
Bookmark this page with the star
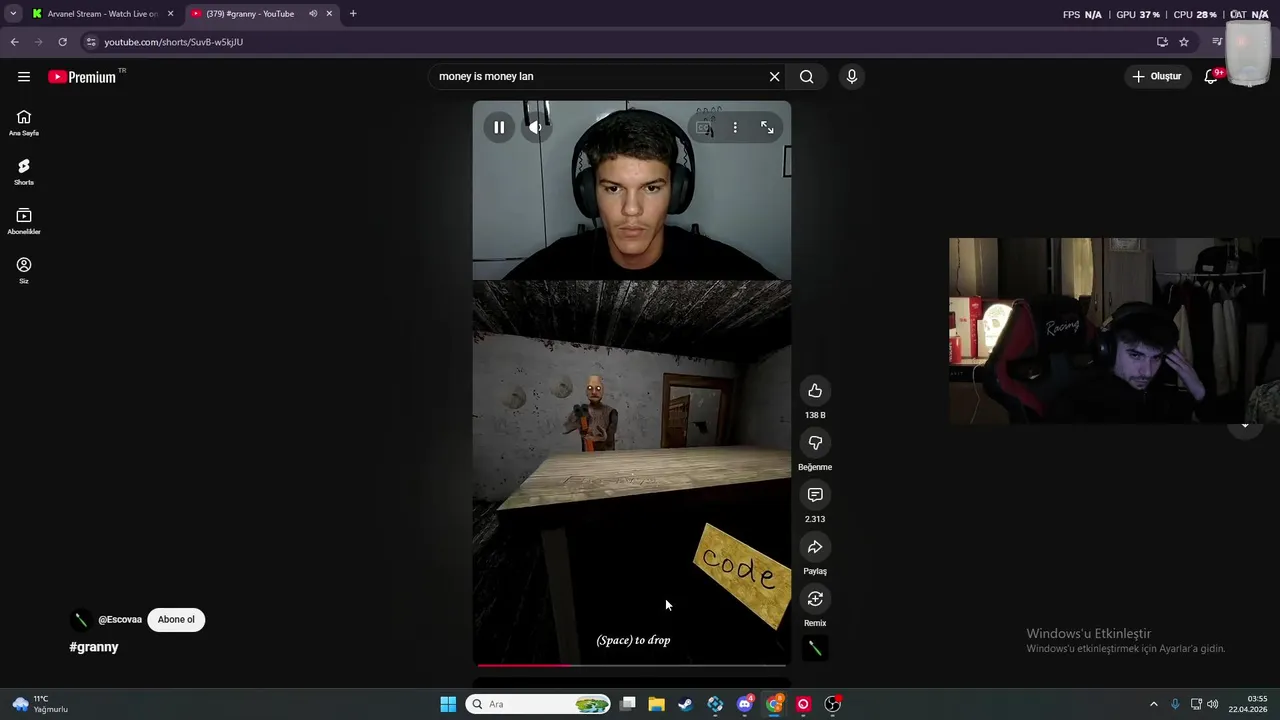[1184, 42]
